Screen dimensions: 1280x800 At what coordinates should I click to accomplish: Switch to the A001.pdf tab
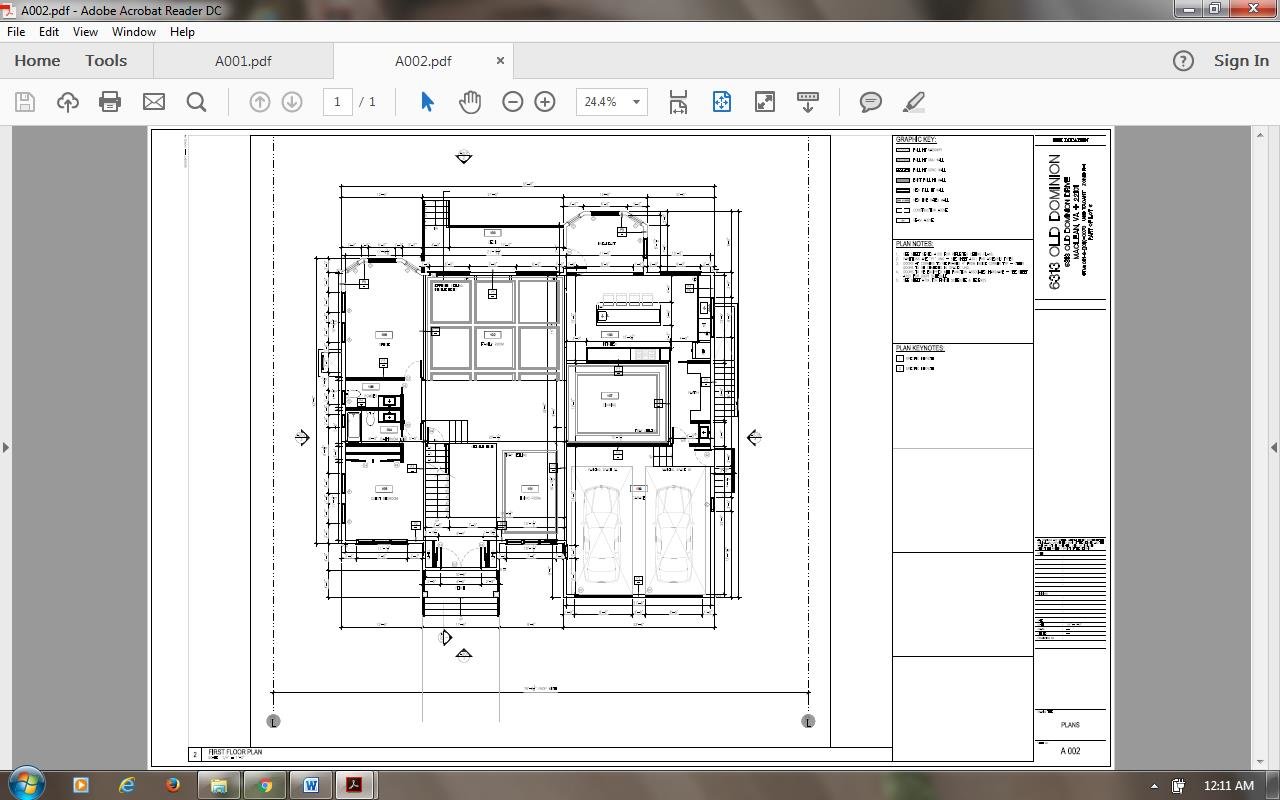click(243, 61)
